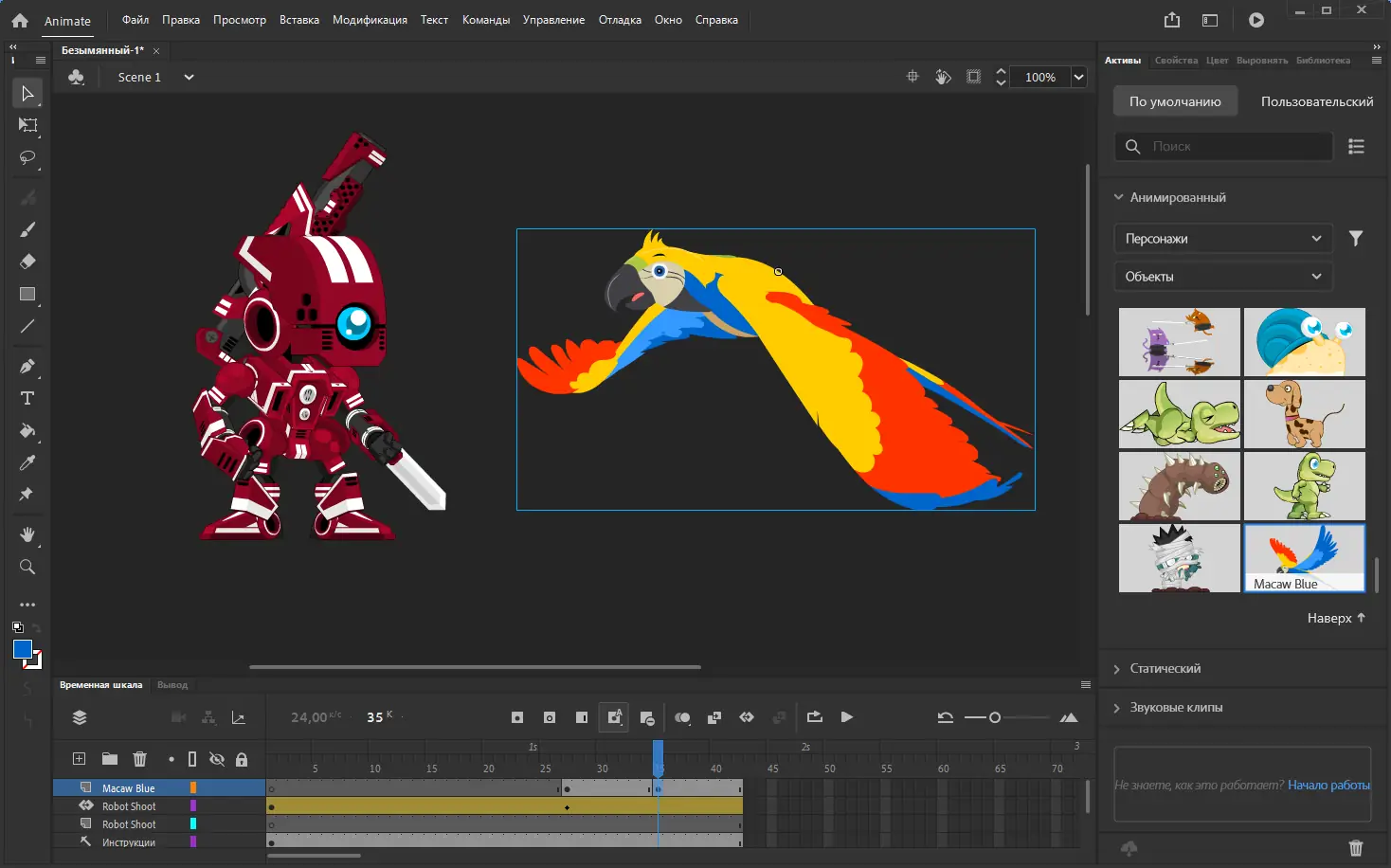Select the Lasso tool

(x=27, y=157)
